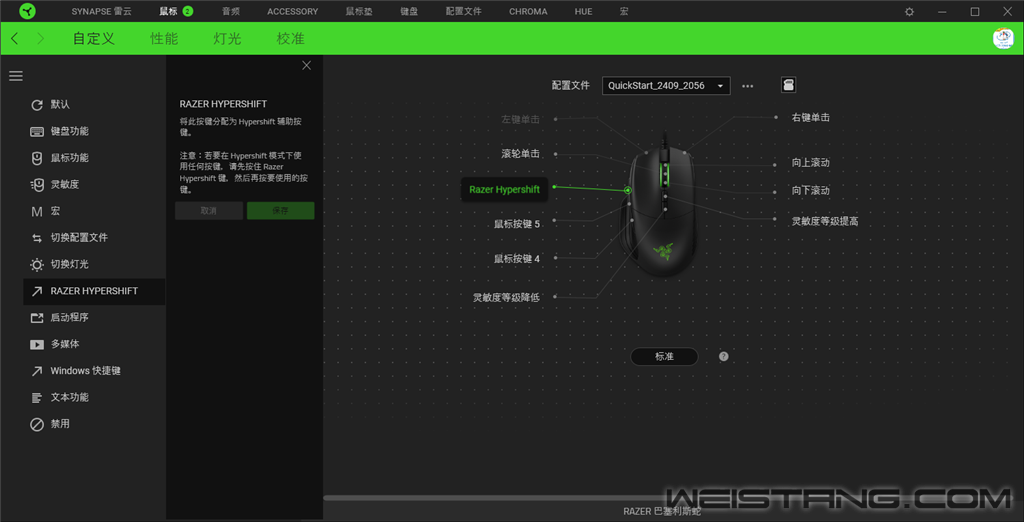Select the Razer Hypershift button assignment
This screenshot has height=522, width=1024.
[504, 190]
